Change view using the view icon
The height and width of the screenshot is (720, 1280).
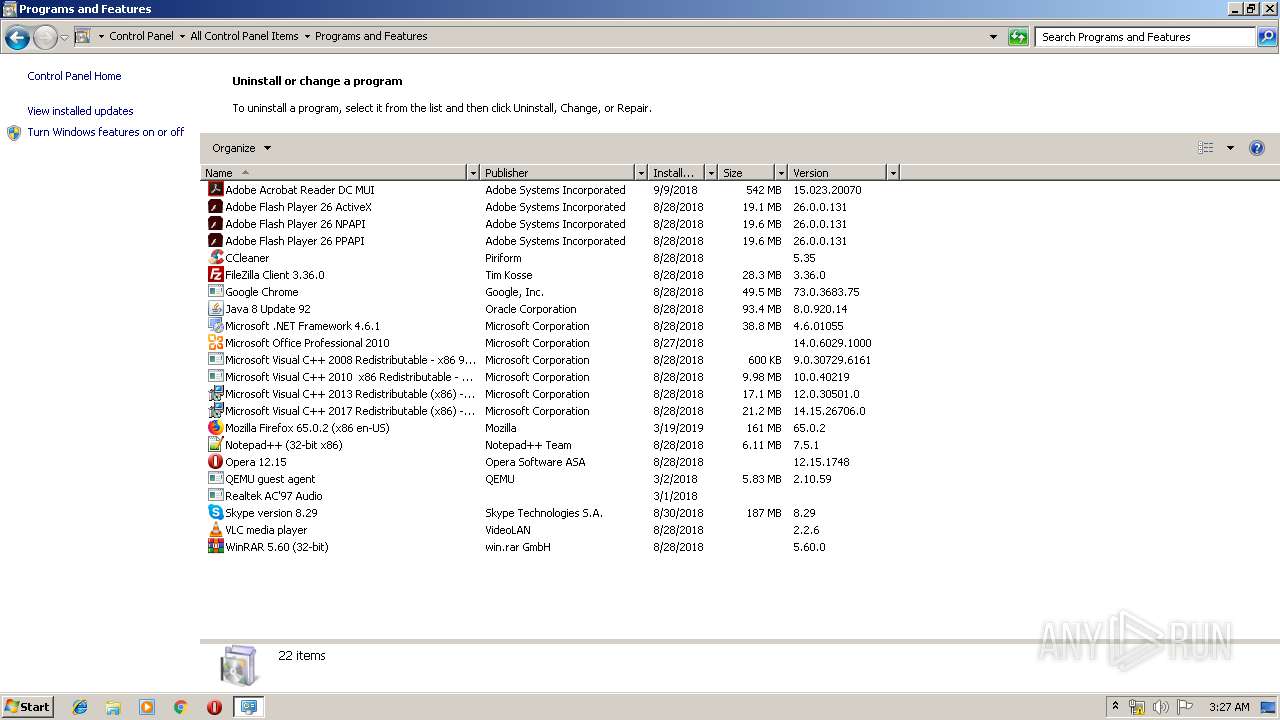(1206, 148)
